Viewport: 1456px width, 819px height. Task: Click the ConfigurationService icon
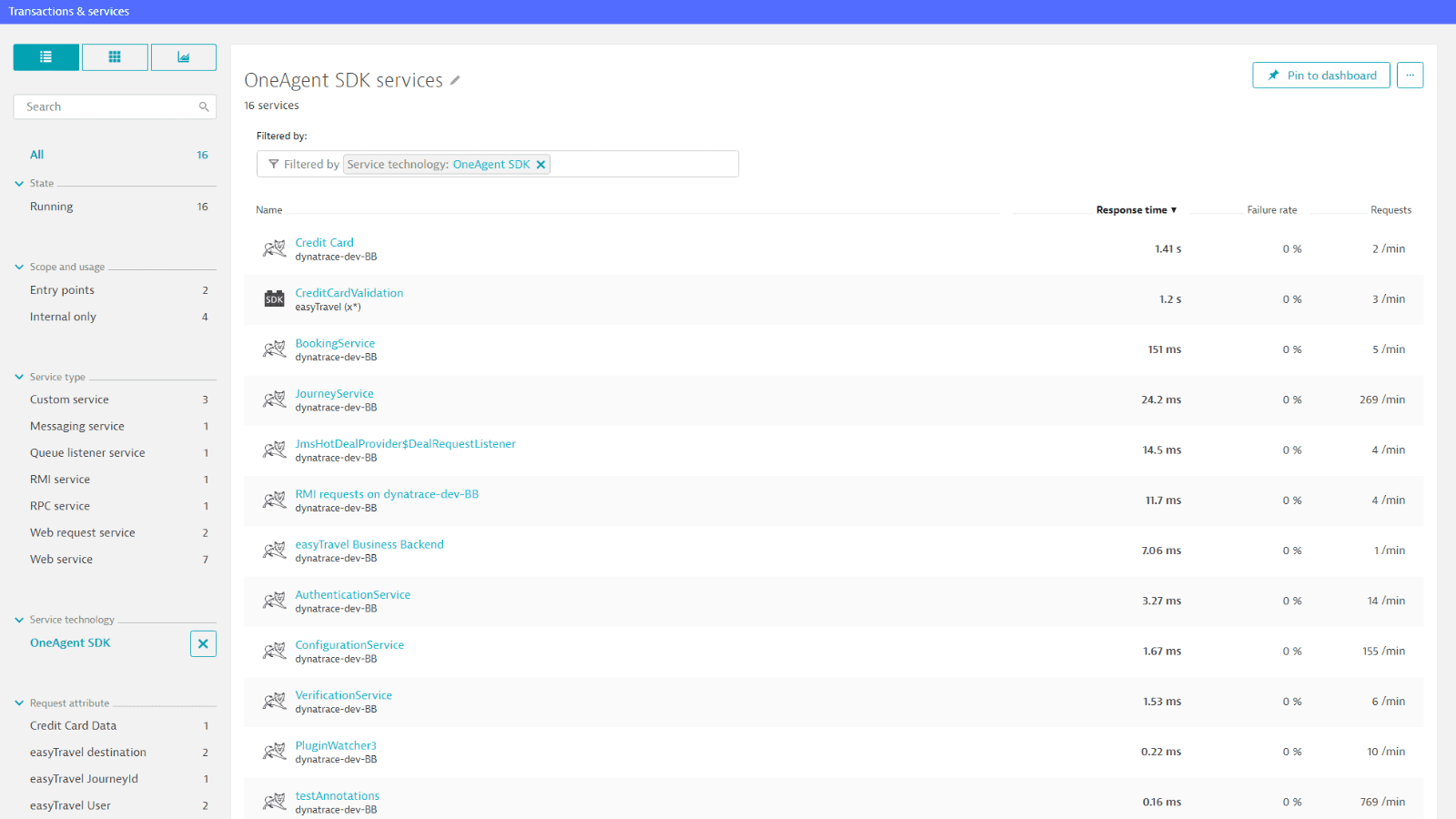click(274, 652)
